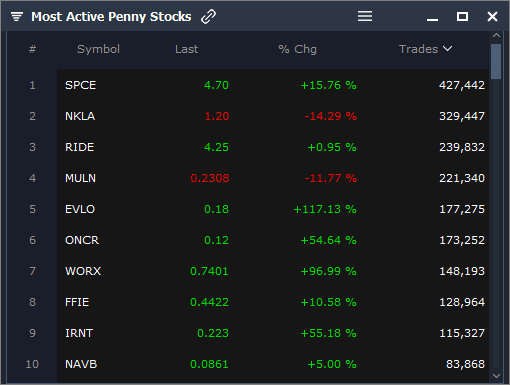Click ONCR last price 0.12
The image size is (510, 385).
[x=216, y=240]
